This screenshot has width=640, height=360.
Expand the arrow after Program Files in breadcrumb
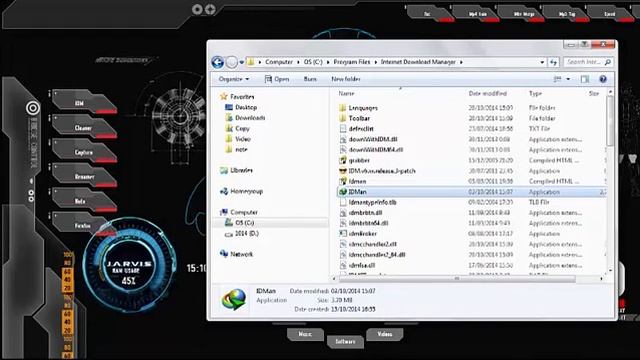(x=376, y=62)
